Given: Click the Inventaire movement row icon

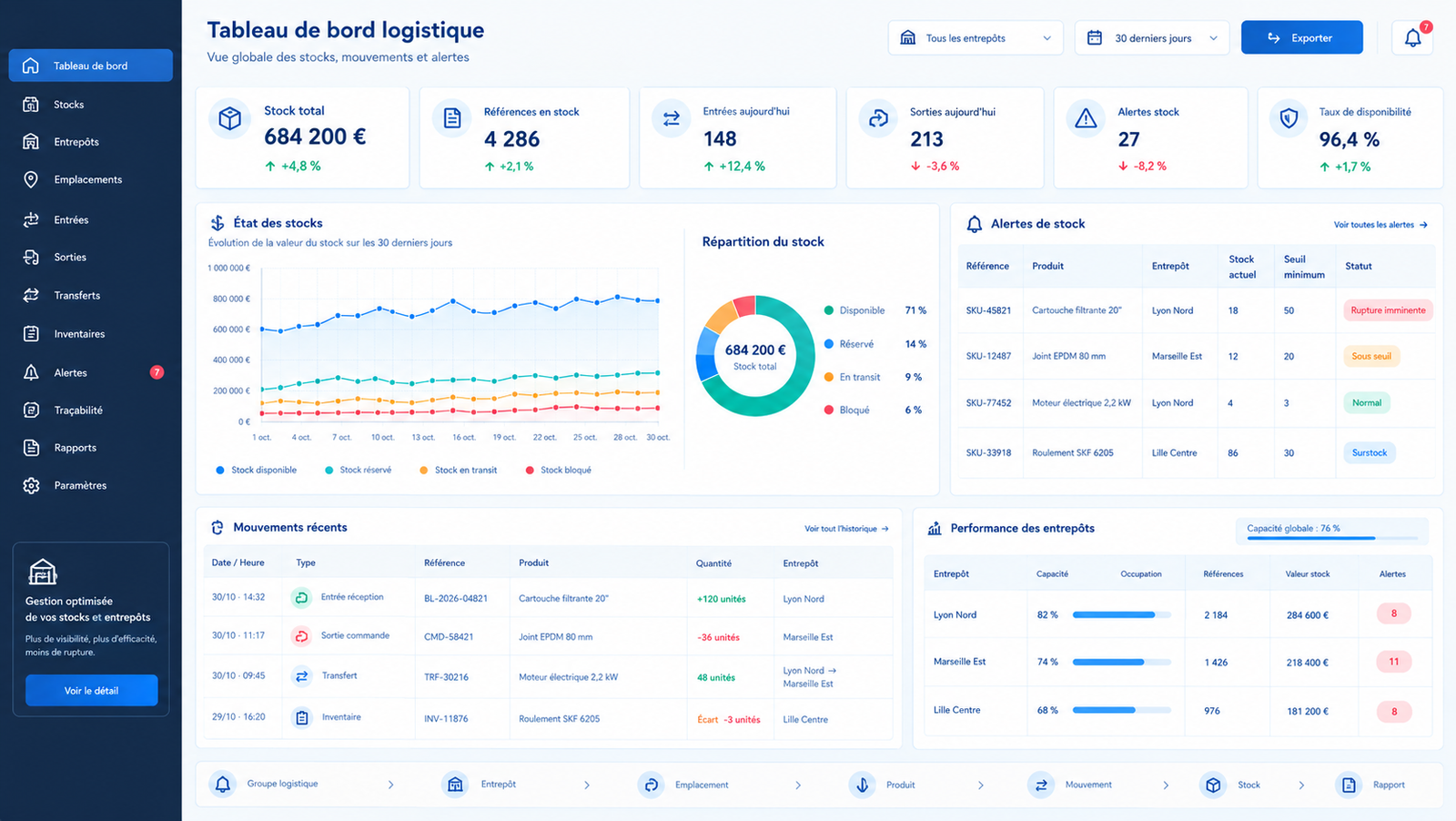Looking at the screenshot, I should (x=301, y=718).
